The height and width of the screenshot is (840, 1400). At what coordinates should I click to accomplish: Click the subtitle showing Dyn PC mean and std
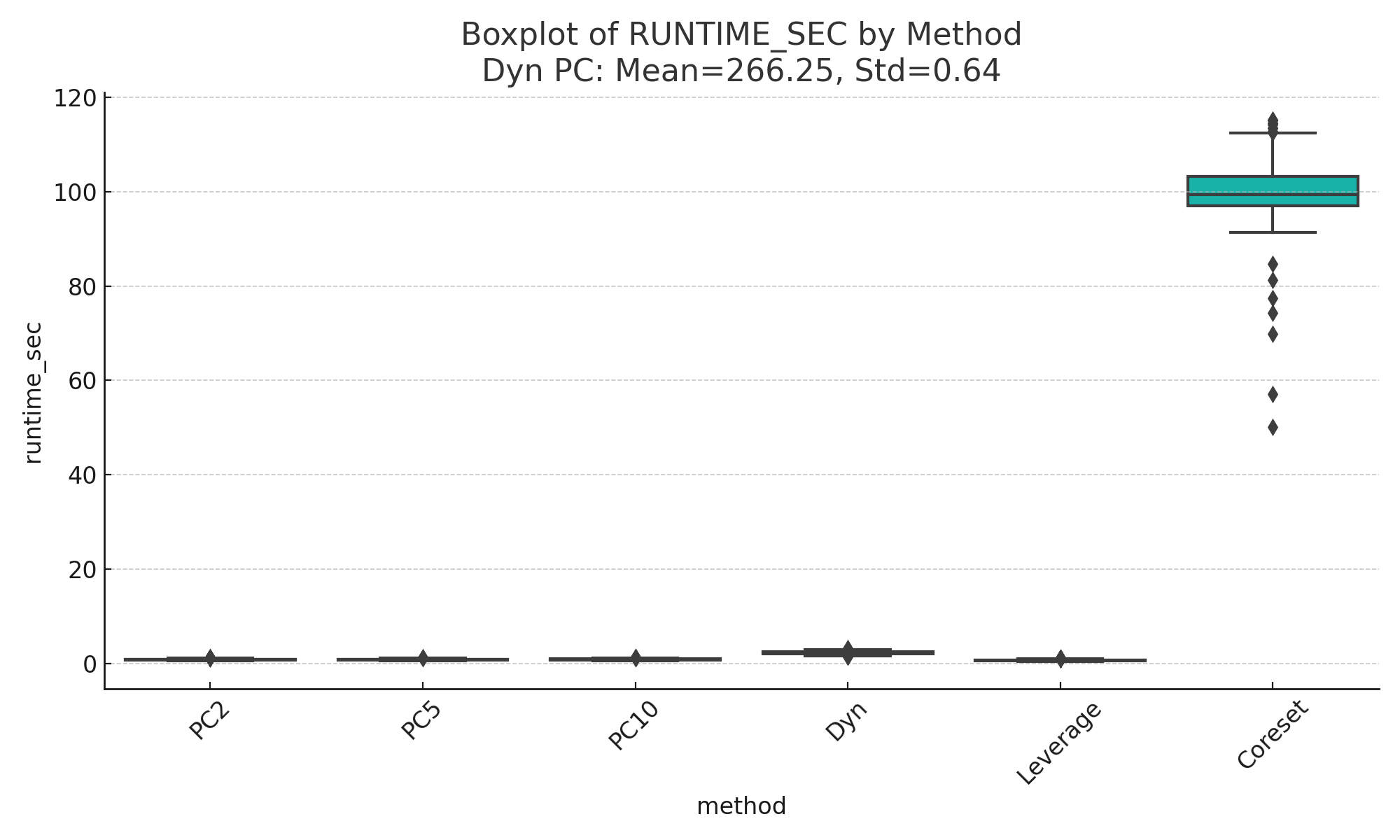coord(741,71)
